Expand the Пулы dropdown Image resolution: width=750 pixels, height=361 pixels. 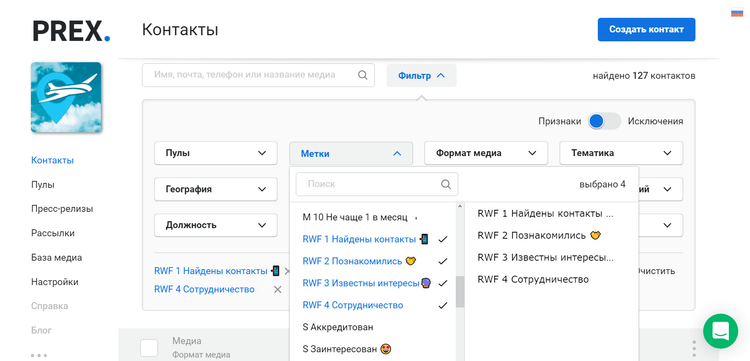point(216,153)
